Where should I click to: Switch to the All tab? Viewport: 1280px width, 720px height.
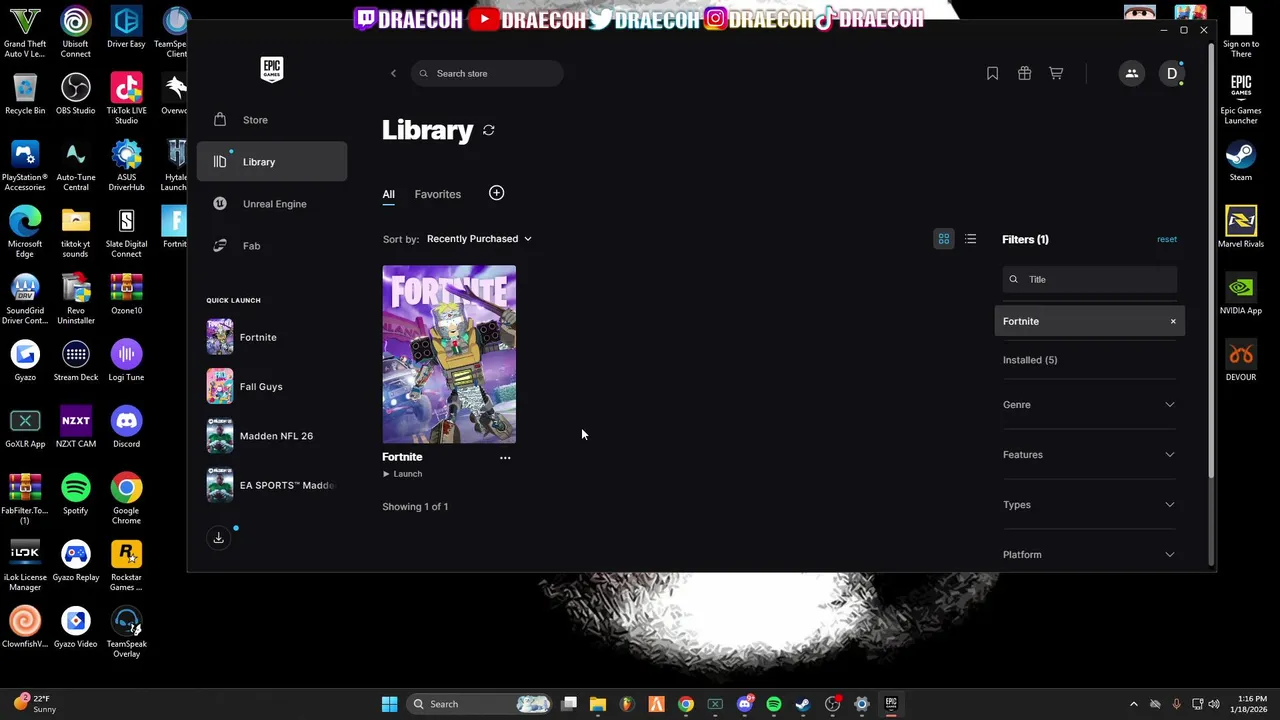click(x=388, y=195)
